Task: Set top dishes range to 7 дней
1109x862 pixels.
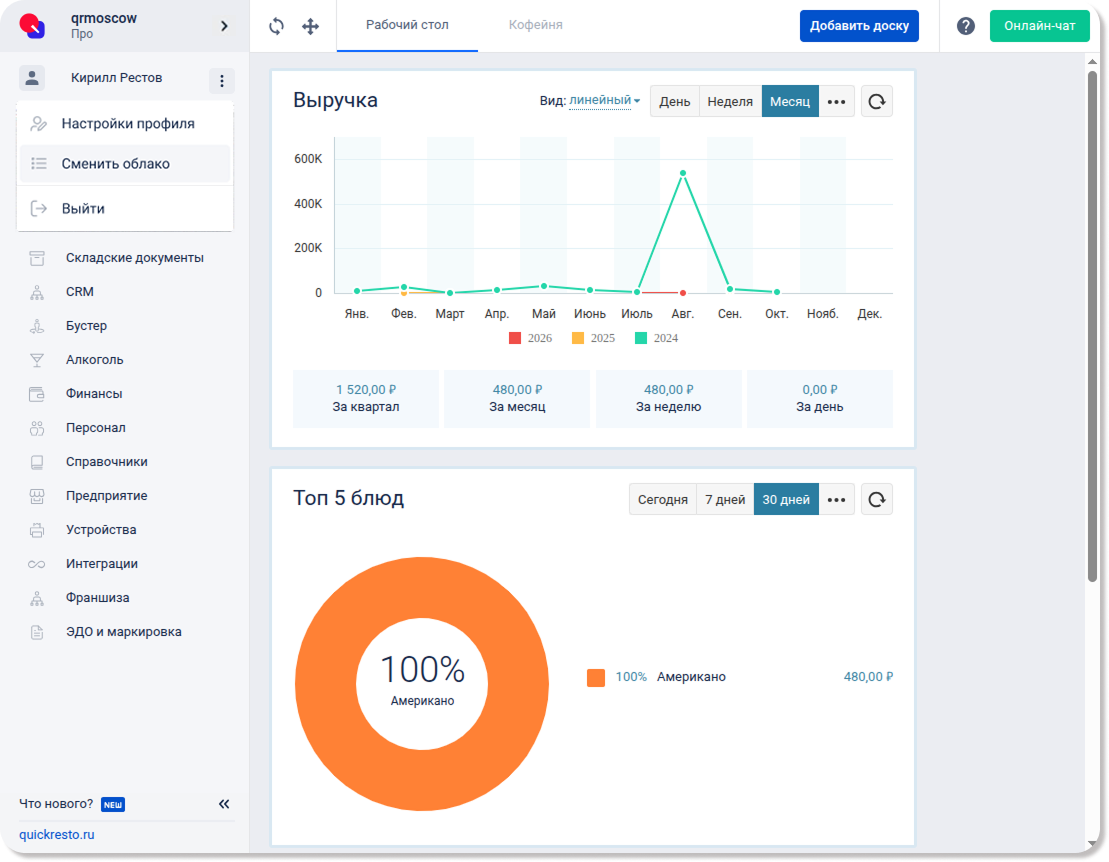Action: click(x=725, y=499)
